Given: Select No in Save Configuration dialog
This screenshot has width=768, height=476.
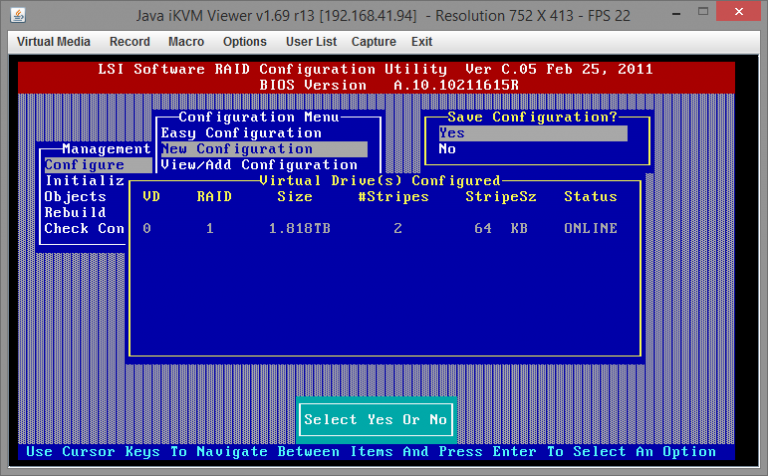Looking at the screenshot, I should click(x=448, y=149).
